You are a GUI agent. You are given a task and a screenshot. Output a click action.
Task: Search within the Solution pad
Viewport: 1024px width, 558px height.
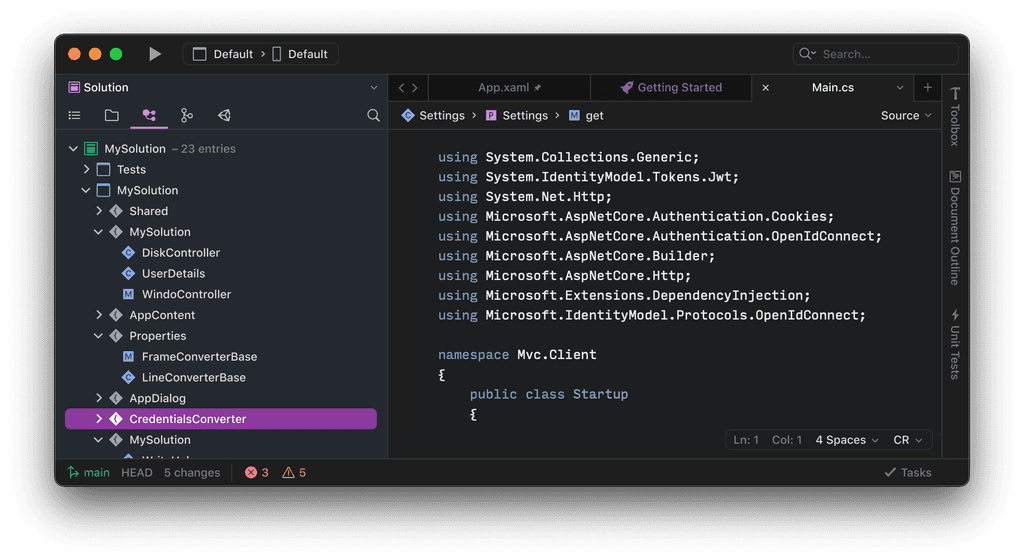(x=373, y=116)
